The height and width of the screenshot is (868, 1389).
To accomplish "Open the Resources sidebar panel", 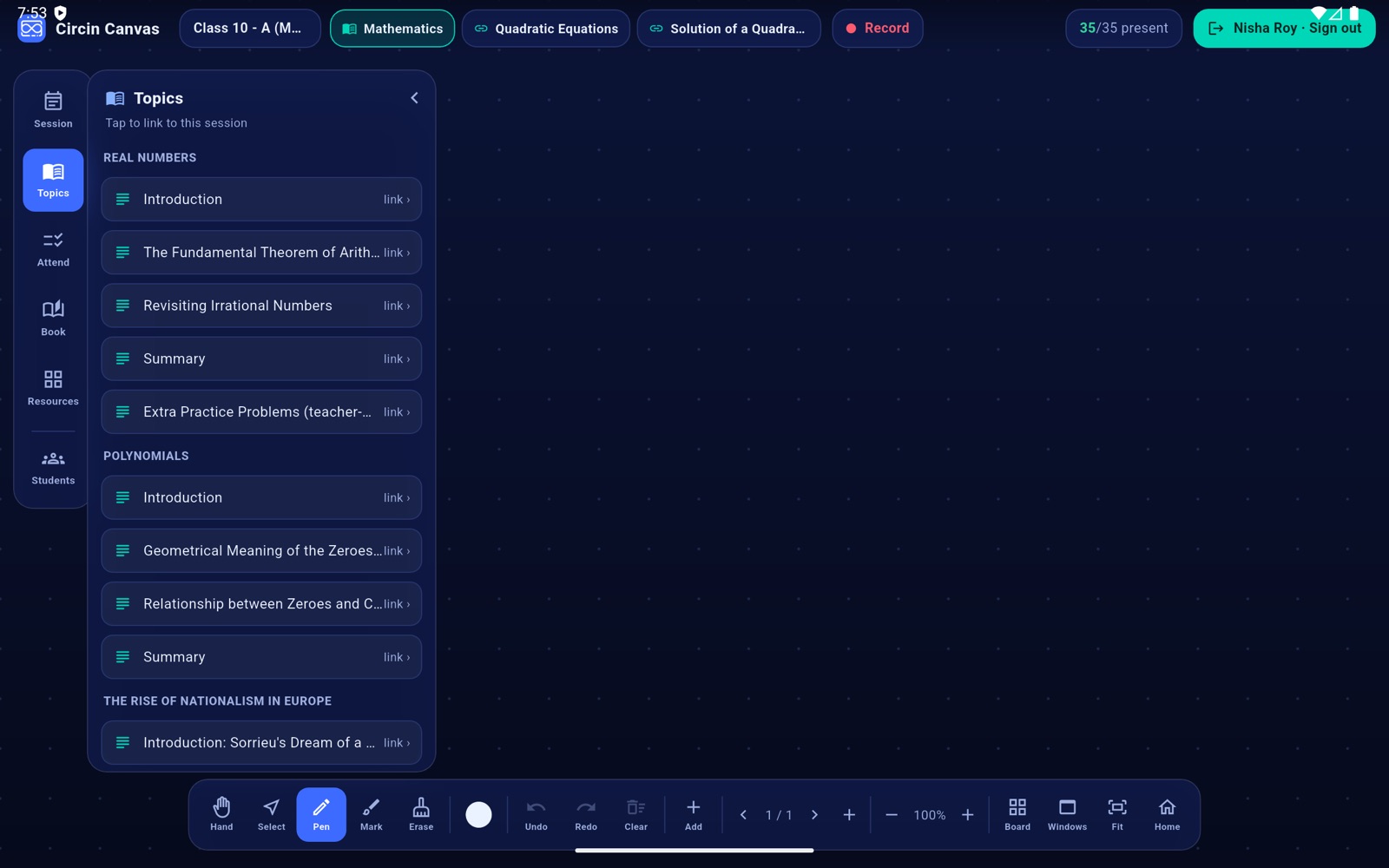I will pyautogui.click(x=53, y=388).
